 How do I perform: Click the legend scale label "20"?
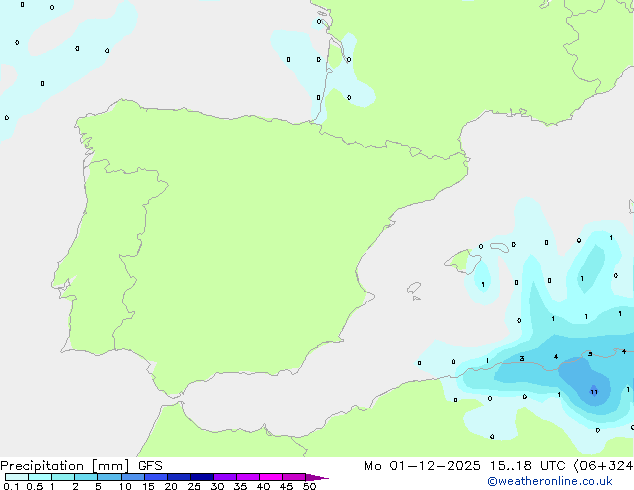click(x=171, y=486)
